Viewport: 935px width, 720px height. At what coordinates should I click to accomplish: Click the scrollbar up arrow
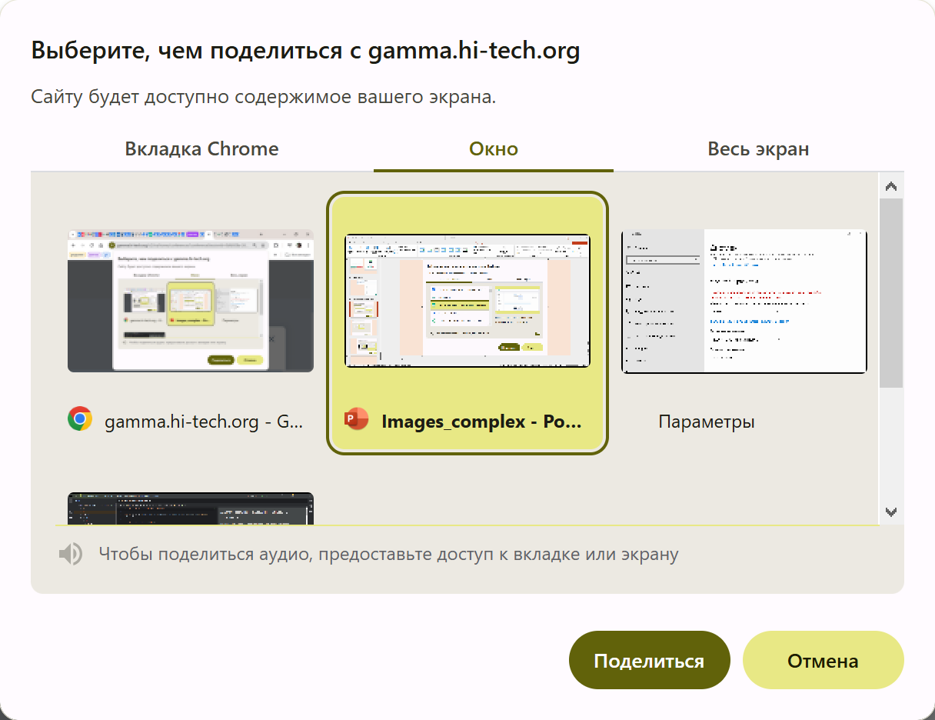tap(889, 184)
